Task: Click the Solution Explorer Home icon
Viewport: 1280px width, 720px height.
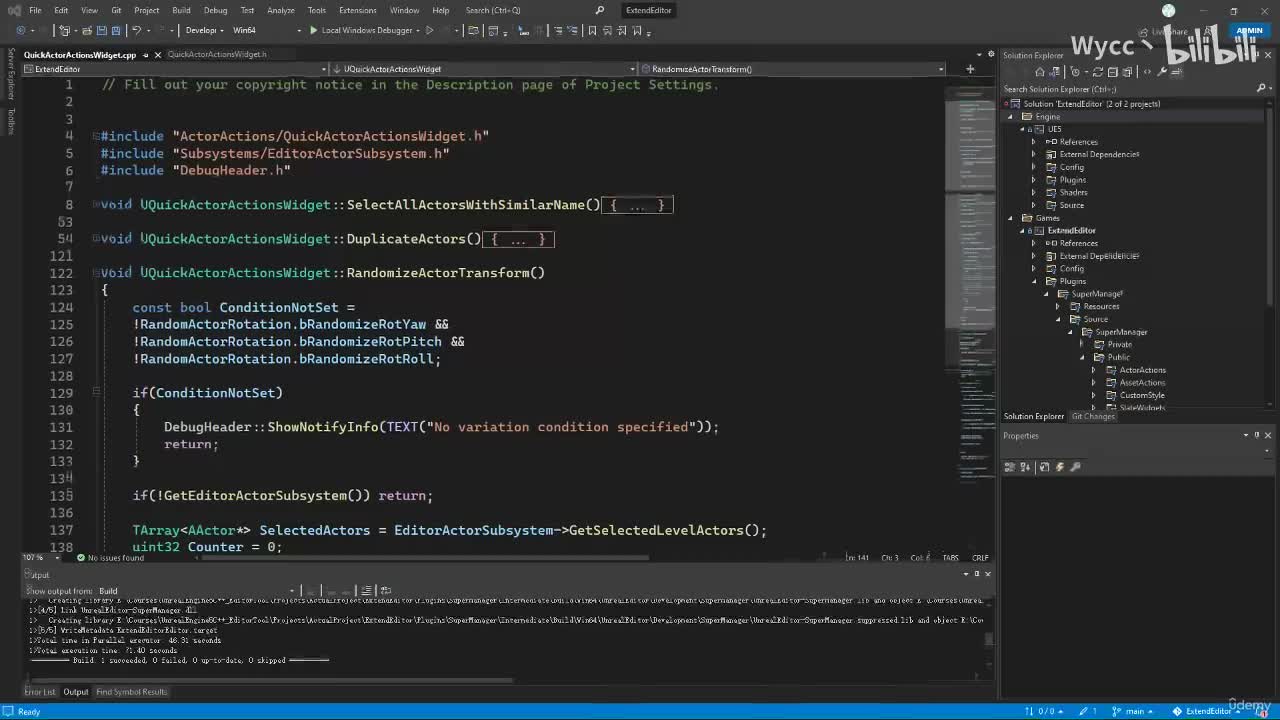Action: point(1040,72)
